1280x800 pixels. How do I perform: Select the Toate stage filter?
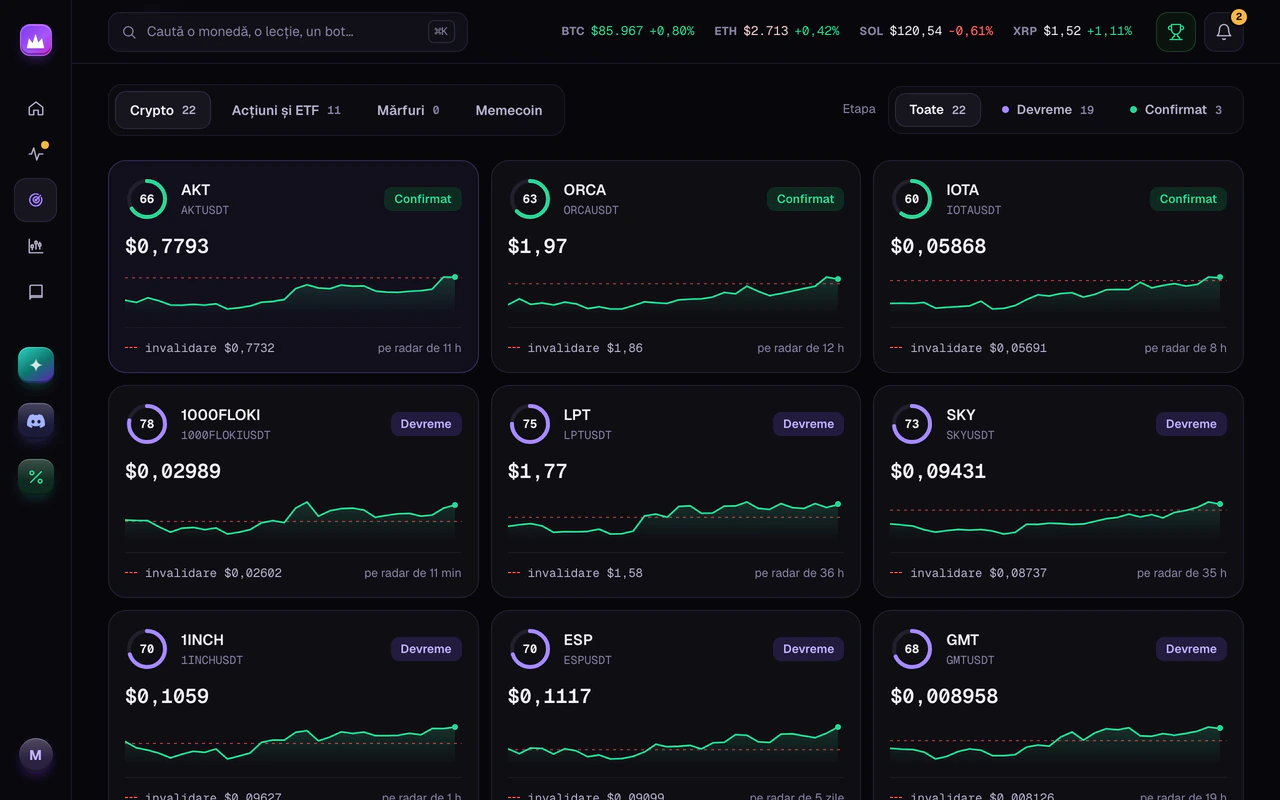(x=938, y=110)
